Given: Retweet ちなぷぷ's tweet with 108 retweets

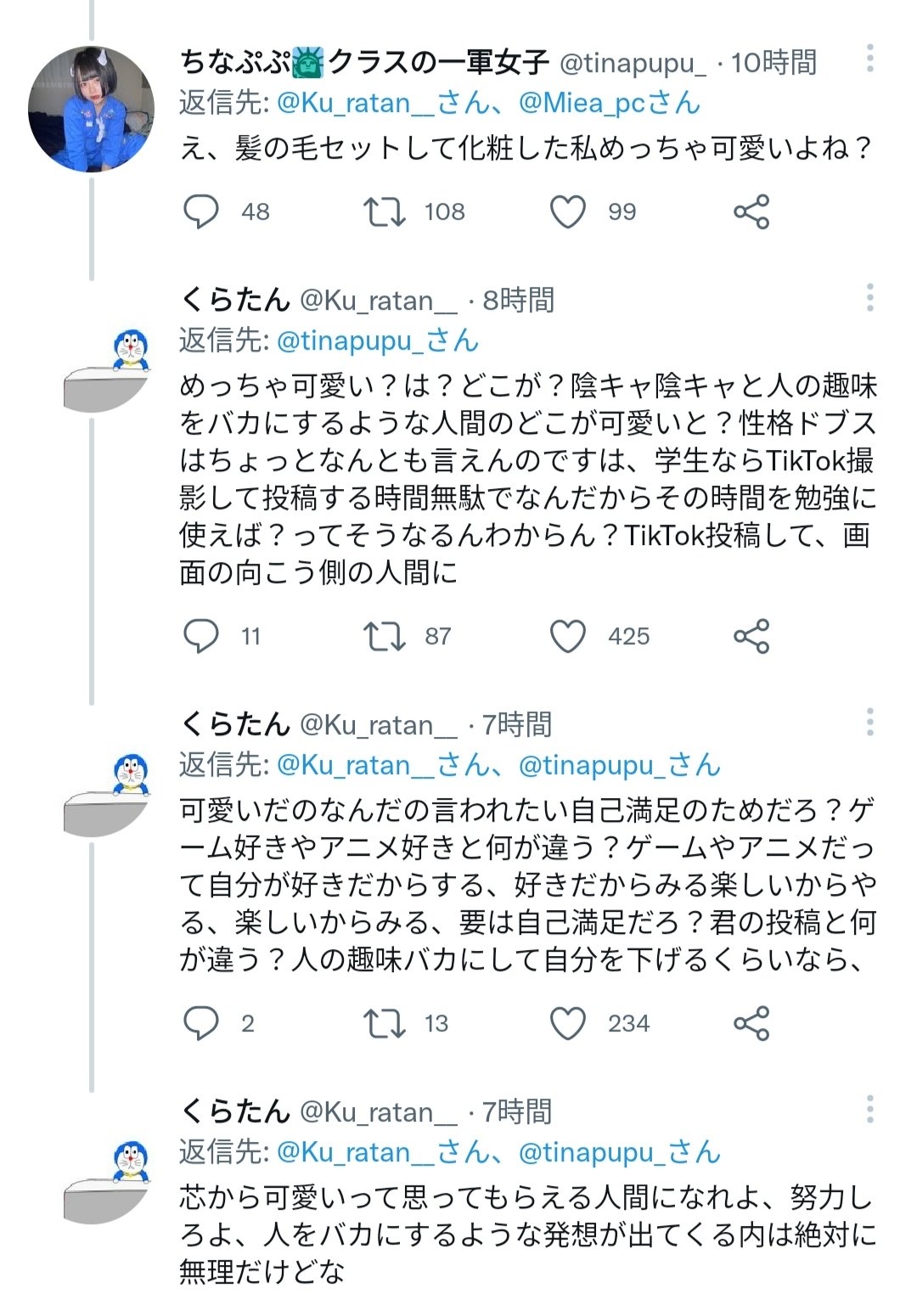Looking at the screenshot, I should coord(384,212).
